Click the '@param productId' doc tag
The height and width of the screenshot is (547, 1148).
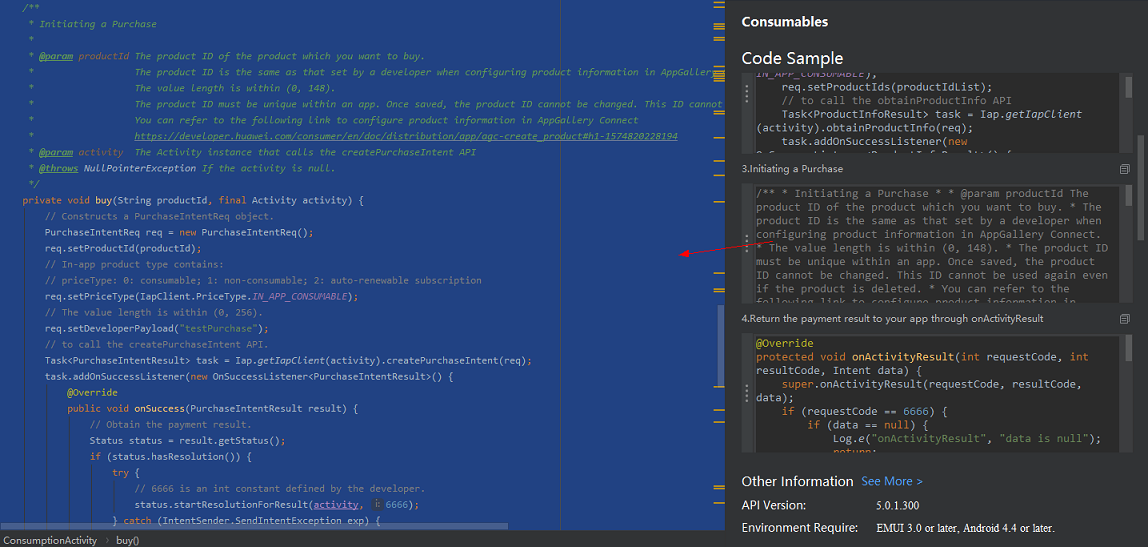tap(83, 56)
